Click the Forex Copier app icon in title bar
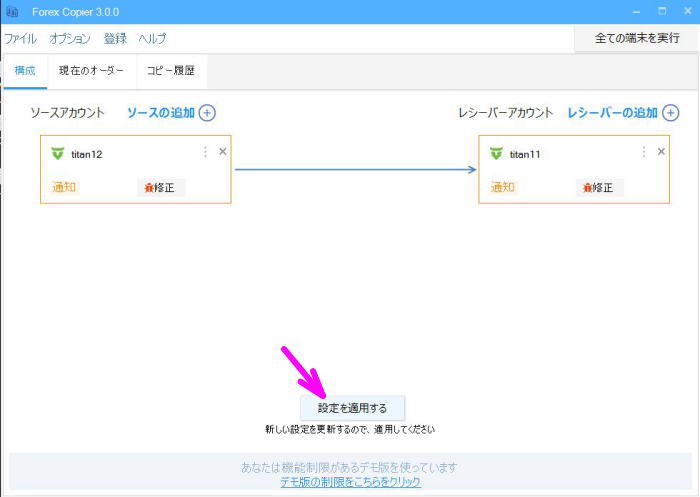Image resolution: width=700 pixels, height=497 pixels. click(12, 12)
